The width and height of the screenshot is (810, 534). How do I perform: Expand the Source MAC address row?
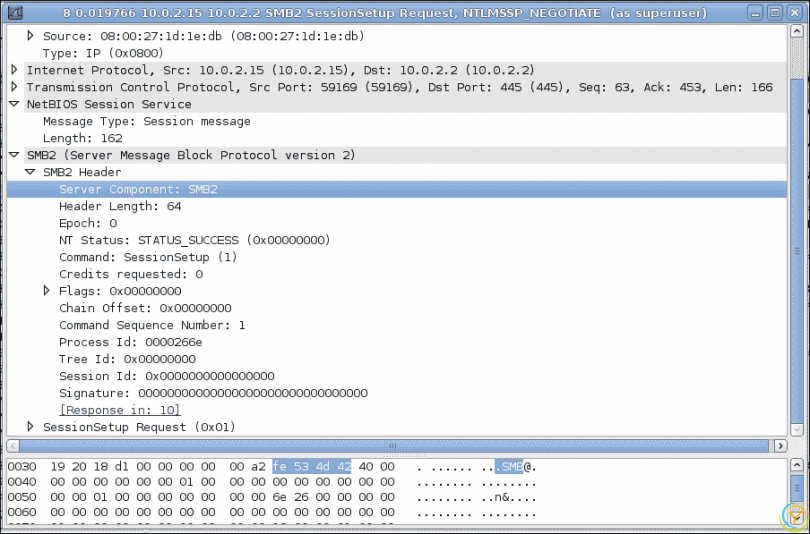tap(30, 36)
